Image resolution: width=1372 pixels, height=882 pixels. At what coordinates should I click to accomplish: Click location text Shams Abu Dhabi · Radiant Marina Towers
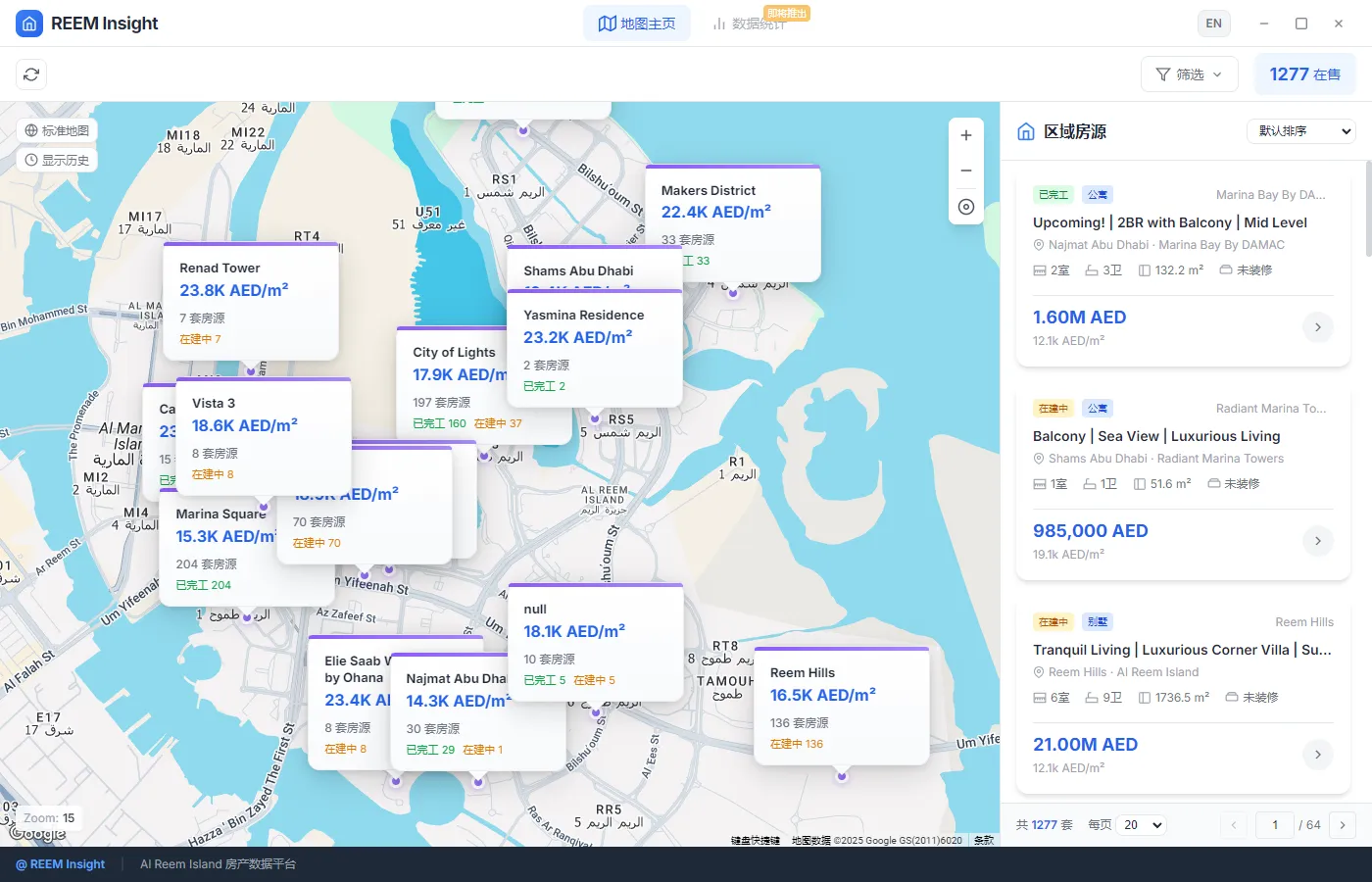click(x=1166, y=459)
